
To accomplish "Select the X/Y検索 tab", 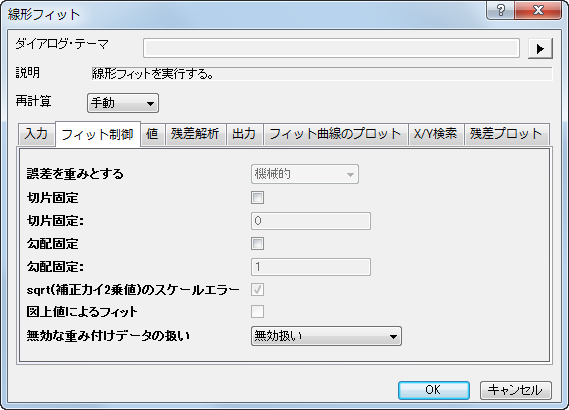I will point(436,134).
